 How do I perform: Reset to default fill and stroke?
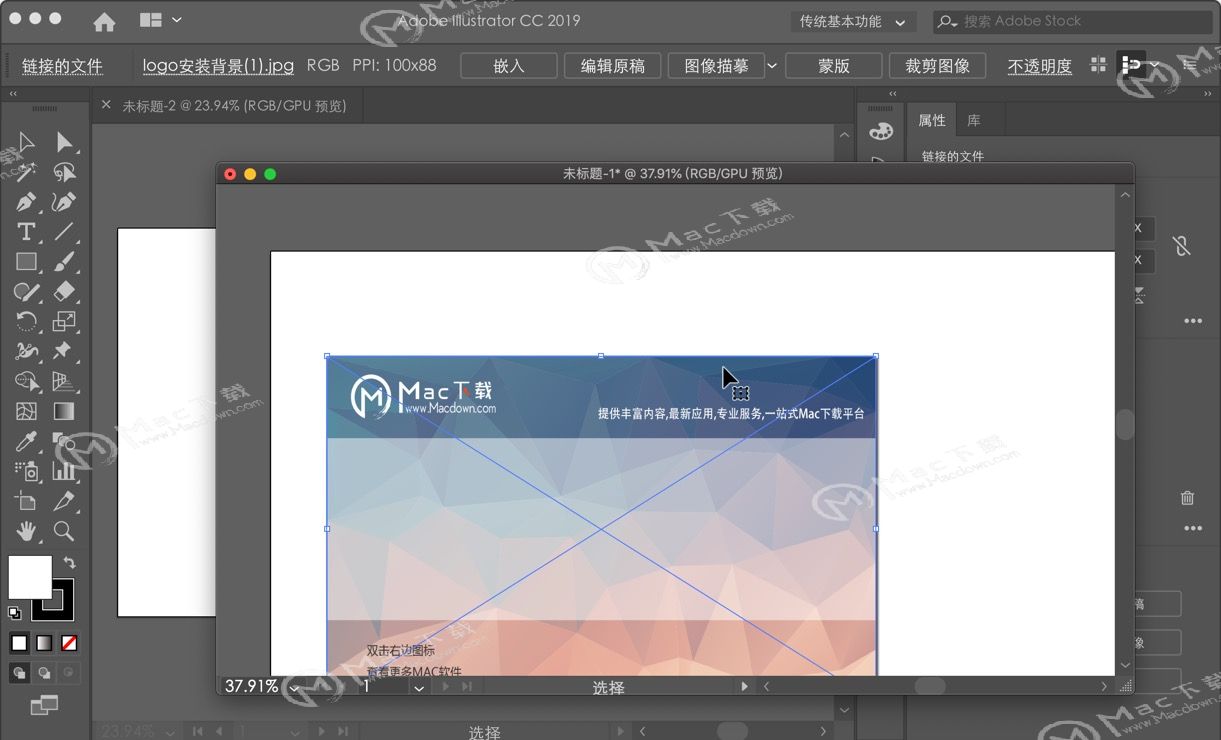point(15,612)
